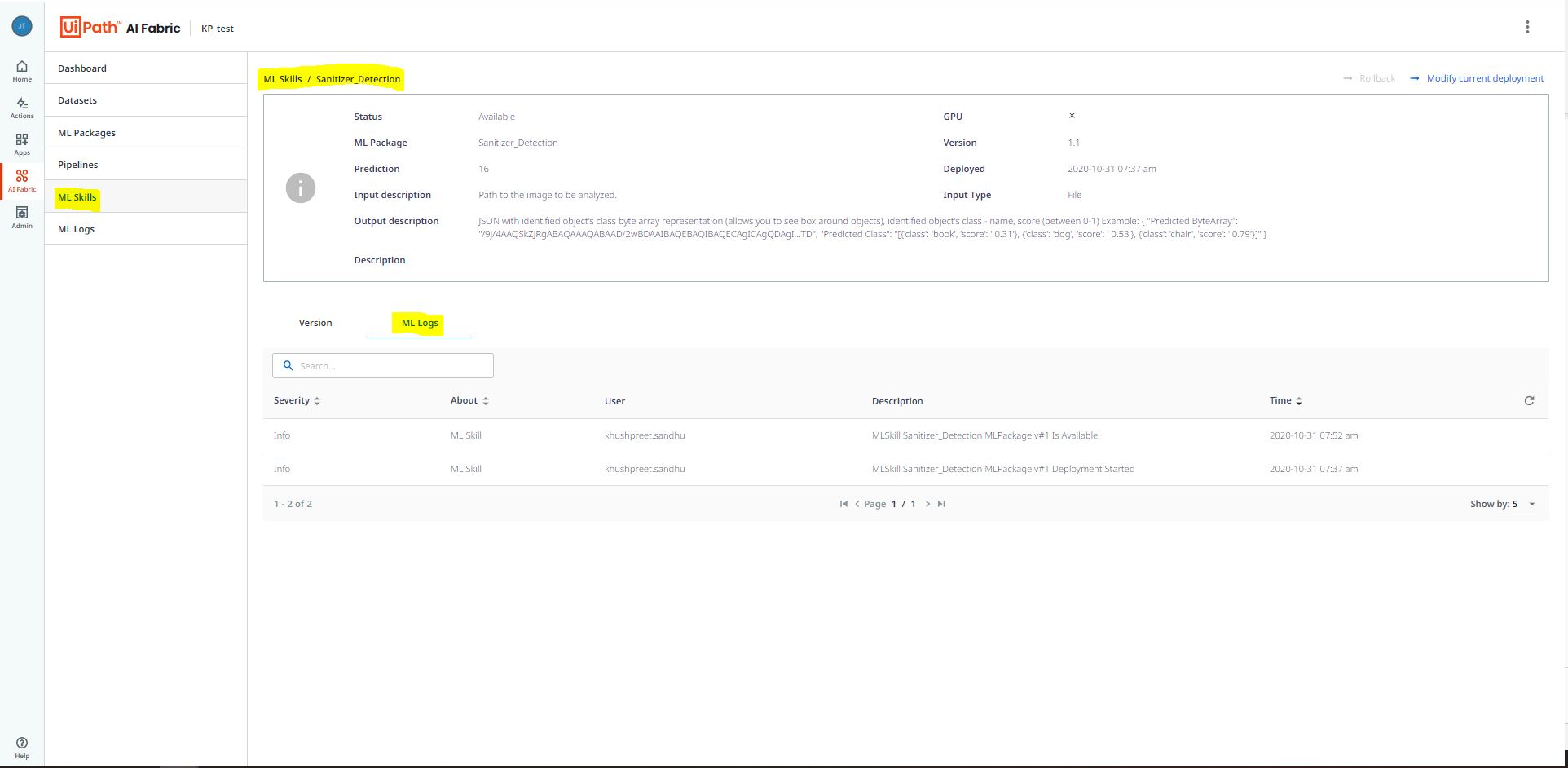Screen dimensions: 1568x768
Task: Open Admin in the left rail
Action: pyautogui.click(x=22, y=218)
